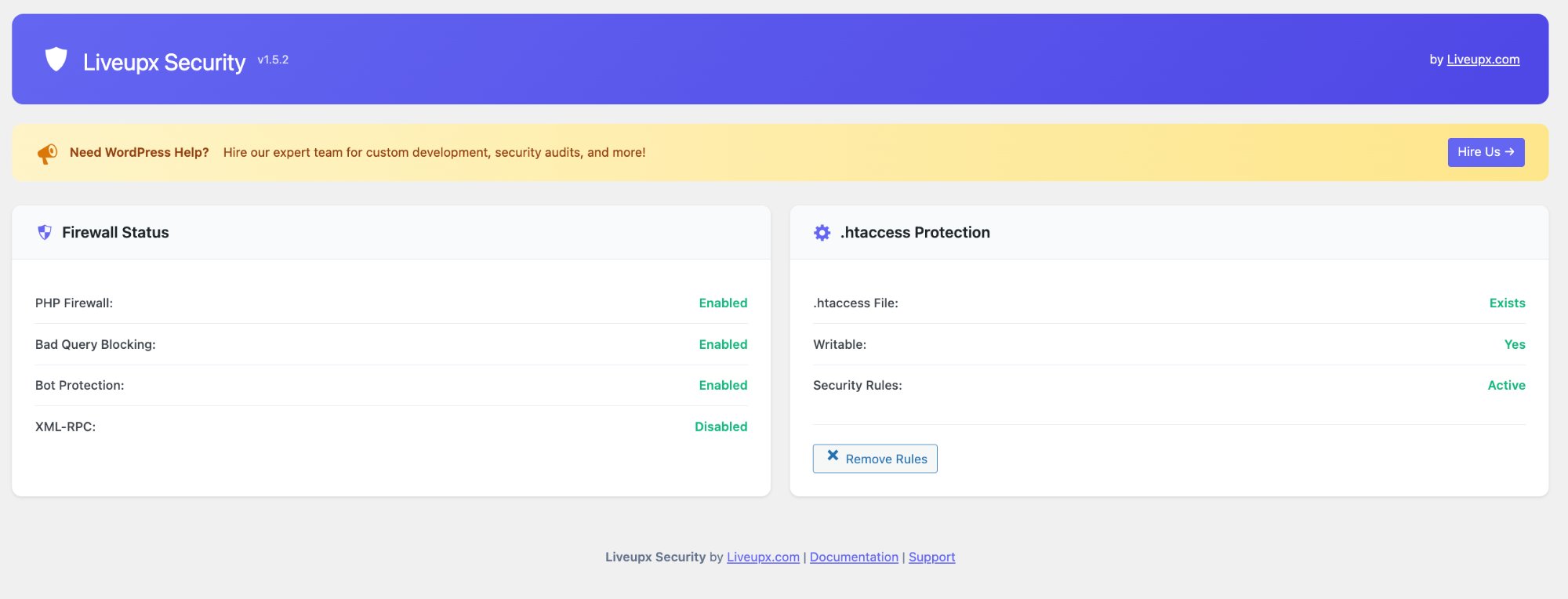Click the Hire Us button

(1486, 152)
